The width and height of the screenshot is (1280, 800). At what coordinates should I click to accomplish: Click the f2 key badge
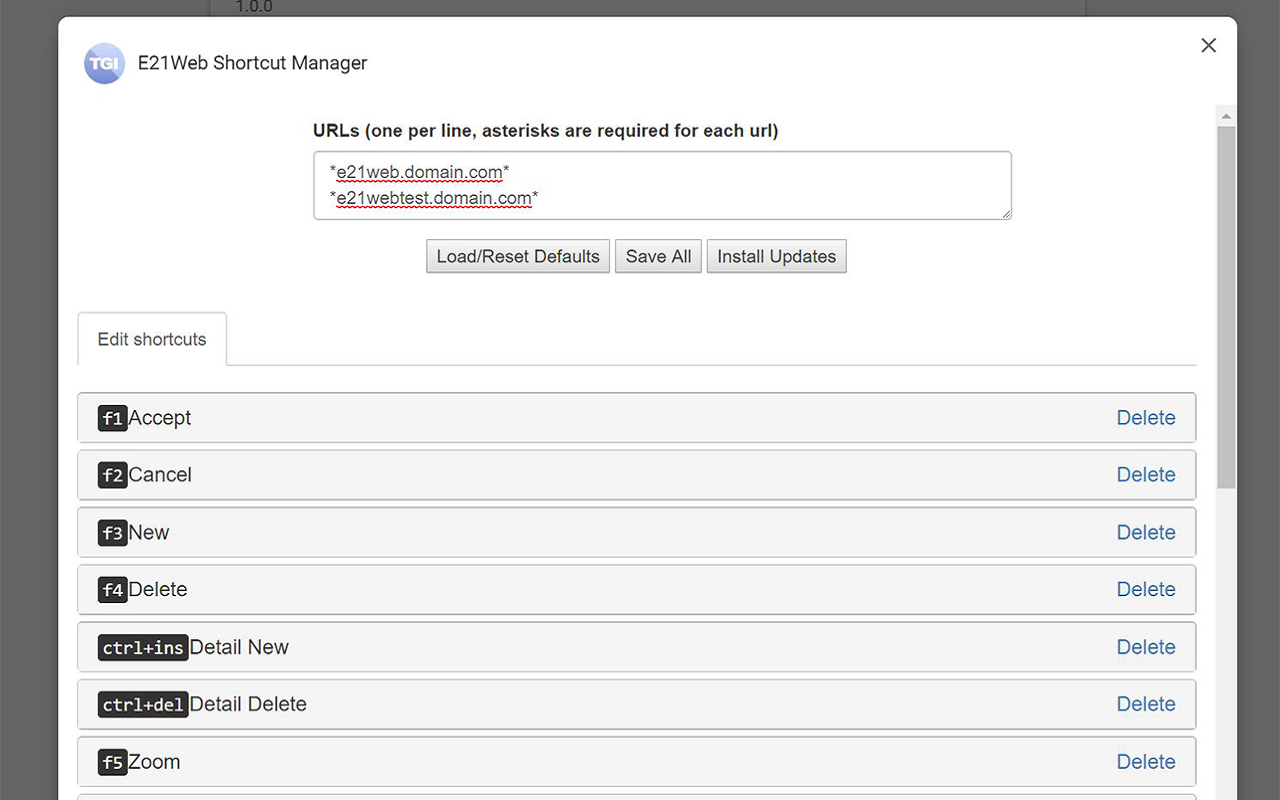pyautogui.click(x=113, y=475)
